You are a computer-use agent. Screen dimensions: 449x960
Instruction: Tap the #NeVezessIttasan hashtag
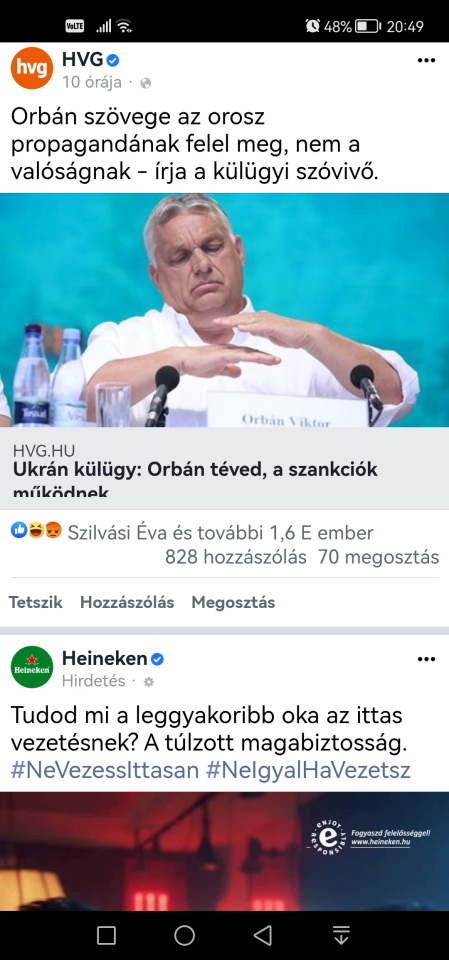[104, 770]
